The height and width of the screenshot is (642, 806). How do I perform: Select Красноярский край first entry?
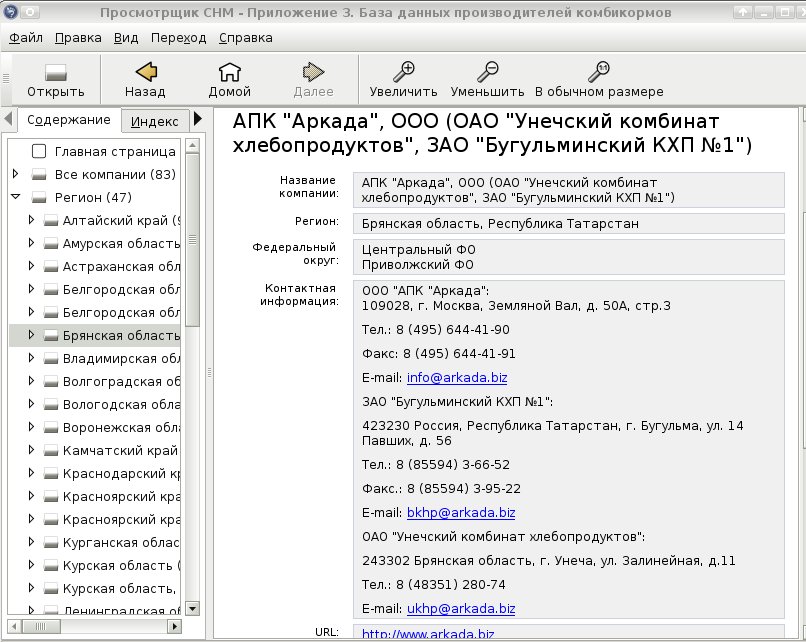click(121, 497)
